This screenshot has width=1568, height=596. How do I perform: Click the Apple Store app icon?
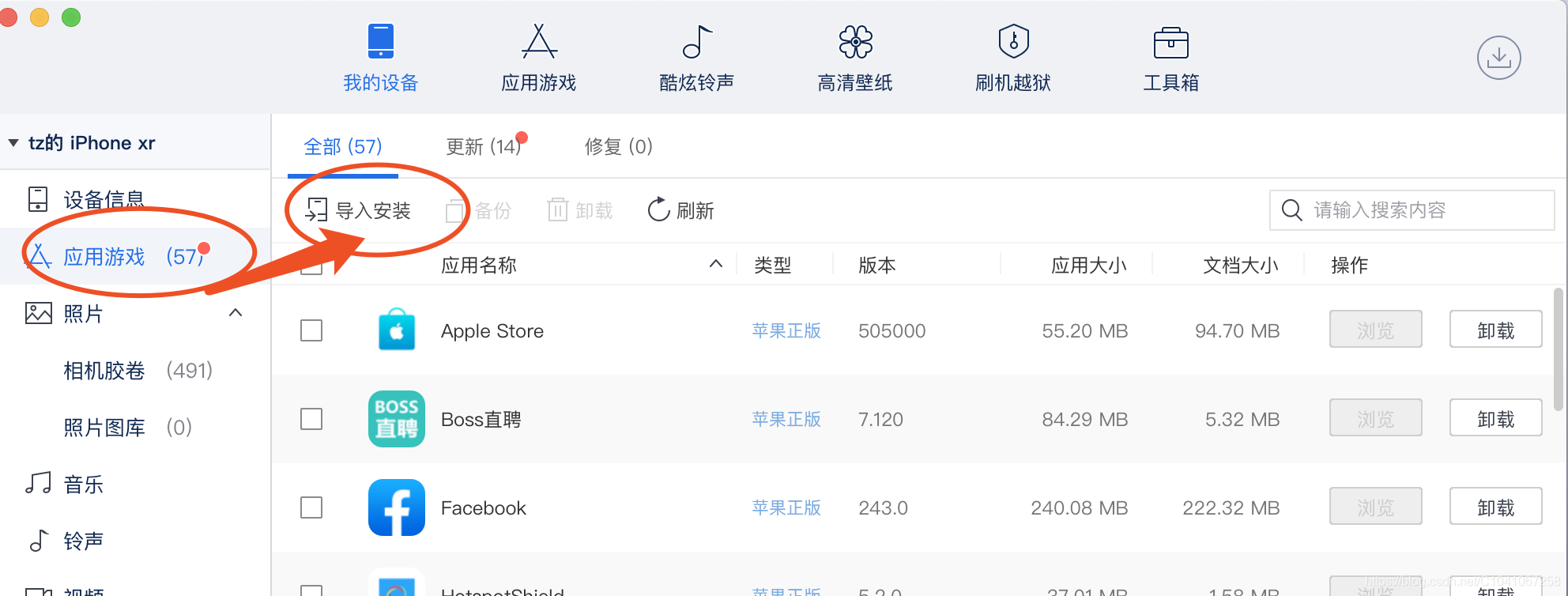[x=397, y=330]
